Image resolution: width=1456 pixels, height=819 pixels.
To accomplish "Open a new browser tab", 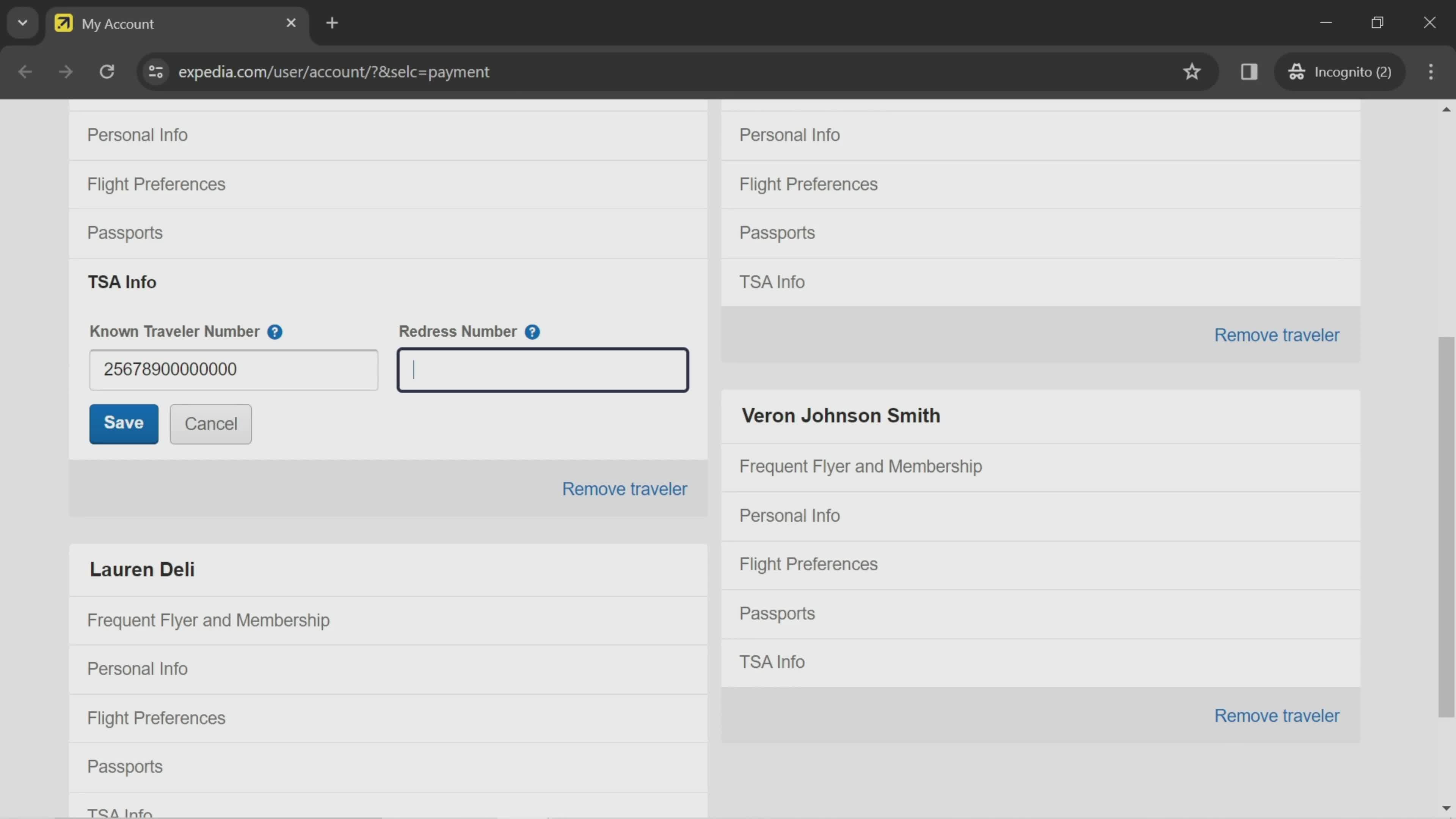I will click(x=333, y=23).
